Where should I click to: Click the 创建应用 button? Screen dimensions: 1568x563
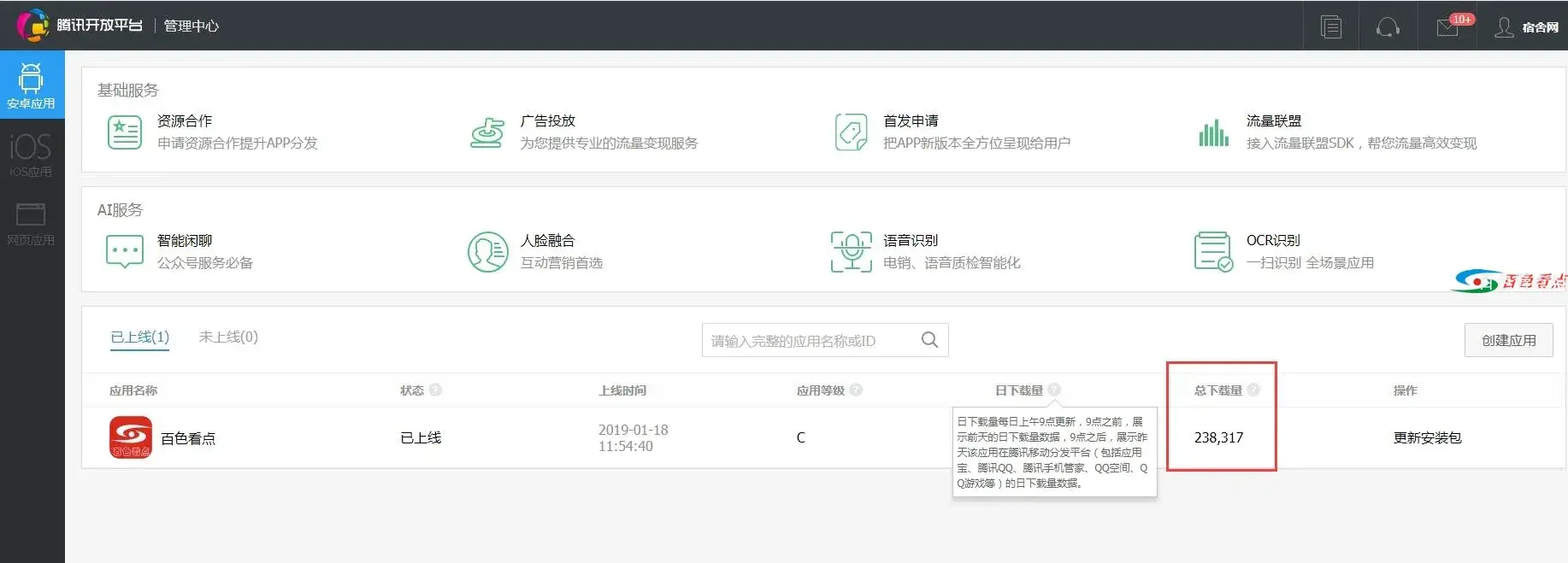pyautogui.click(x=1509, y=340)
